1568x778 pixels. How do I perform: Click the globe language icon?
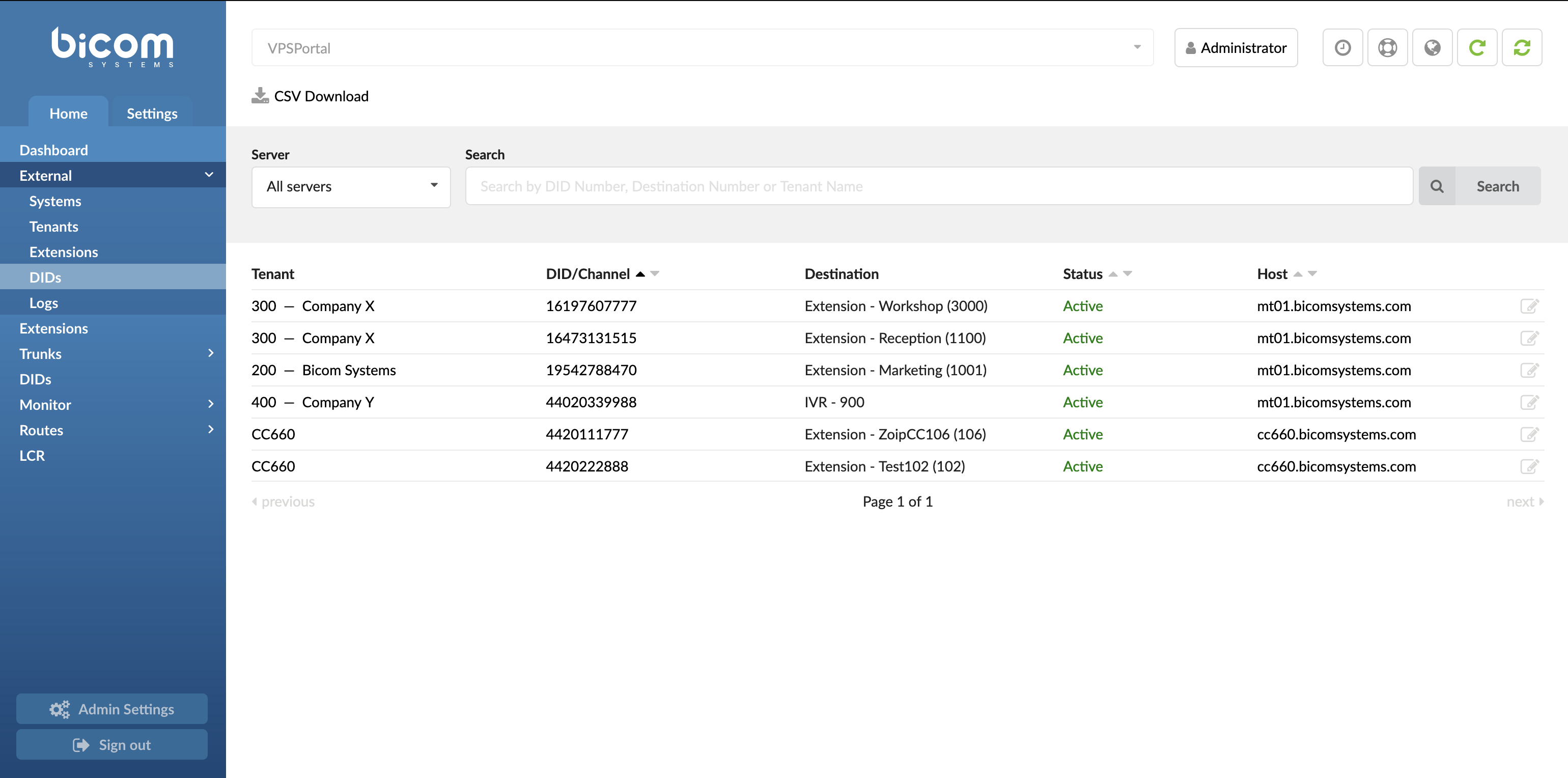1432,47
